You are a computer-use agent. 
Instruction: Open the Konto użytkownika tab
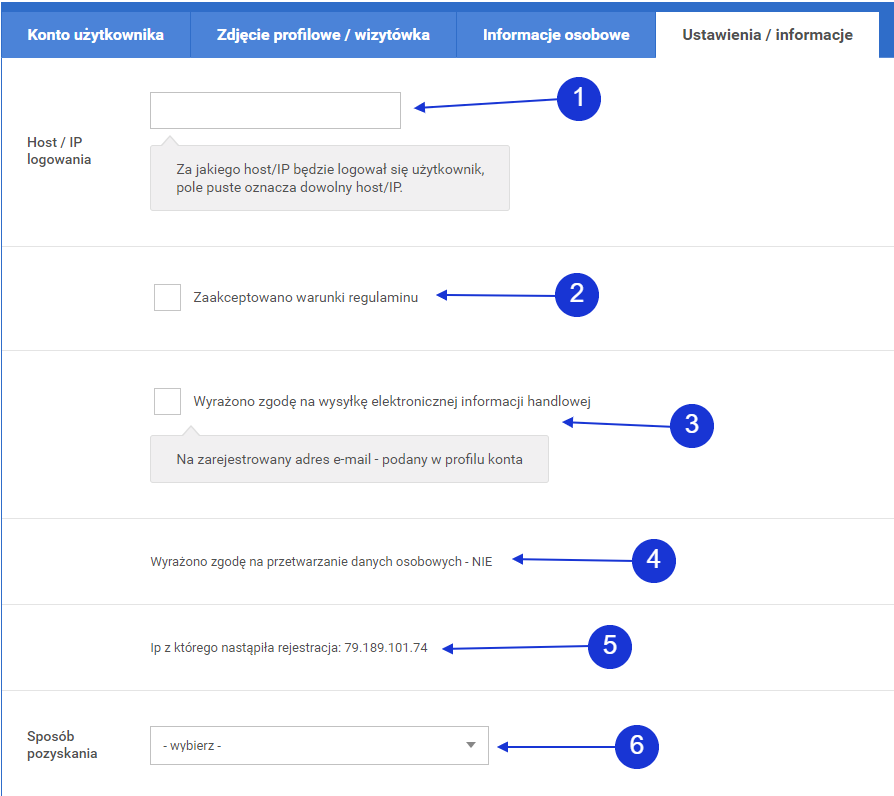96,35
